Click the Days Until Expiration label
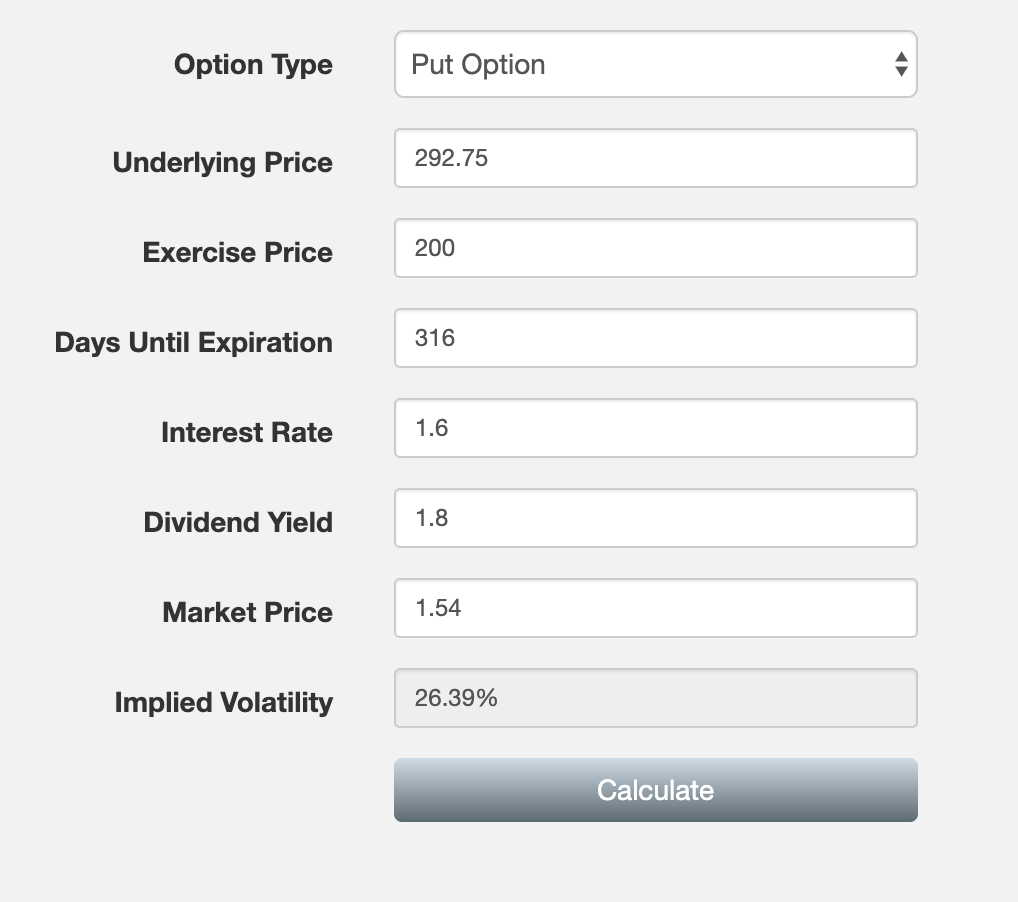1018x902 pixels. tap(193, 342)
